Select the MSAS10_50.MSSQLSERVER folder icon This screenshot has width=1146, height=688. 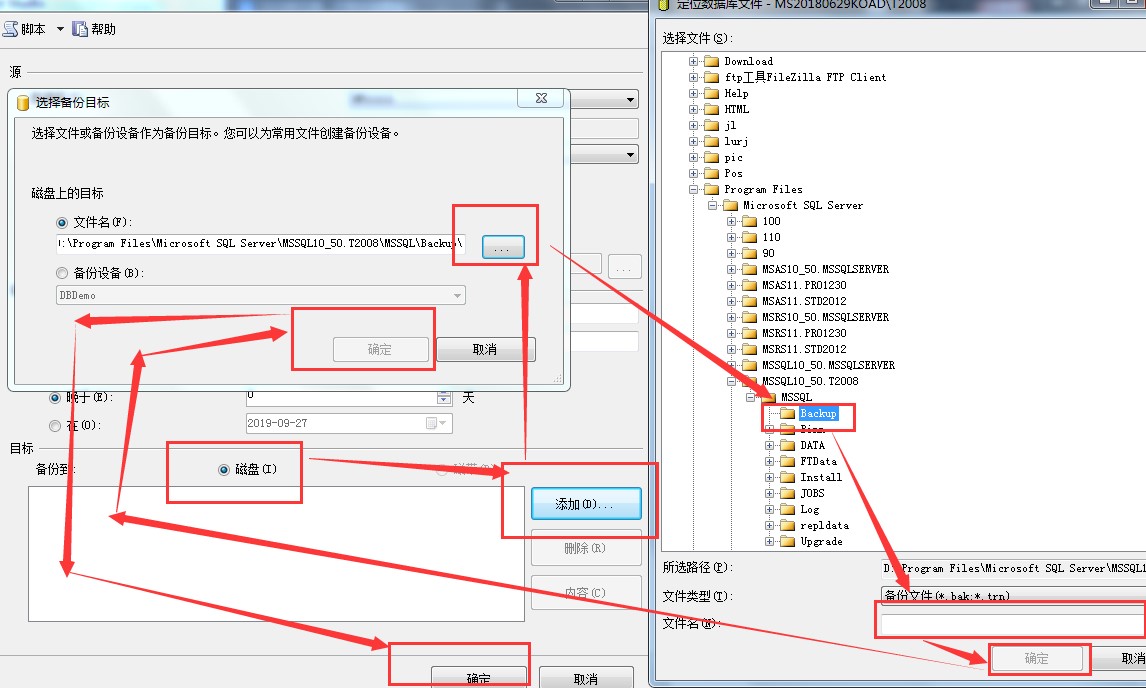click(x=750, y=270)
